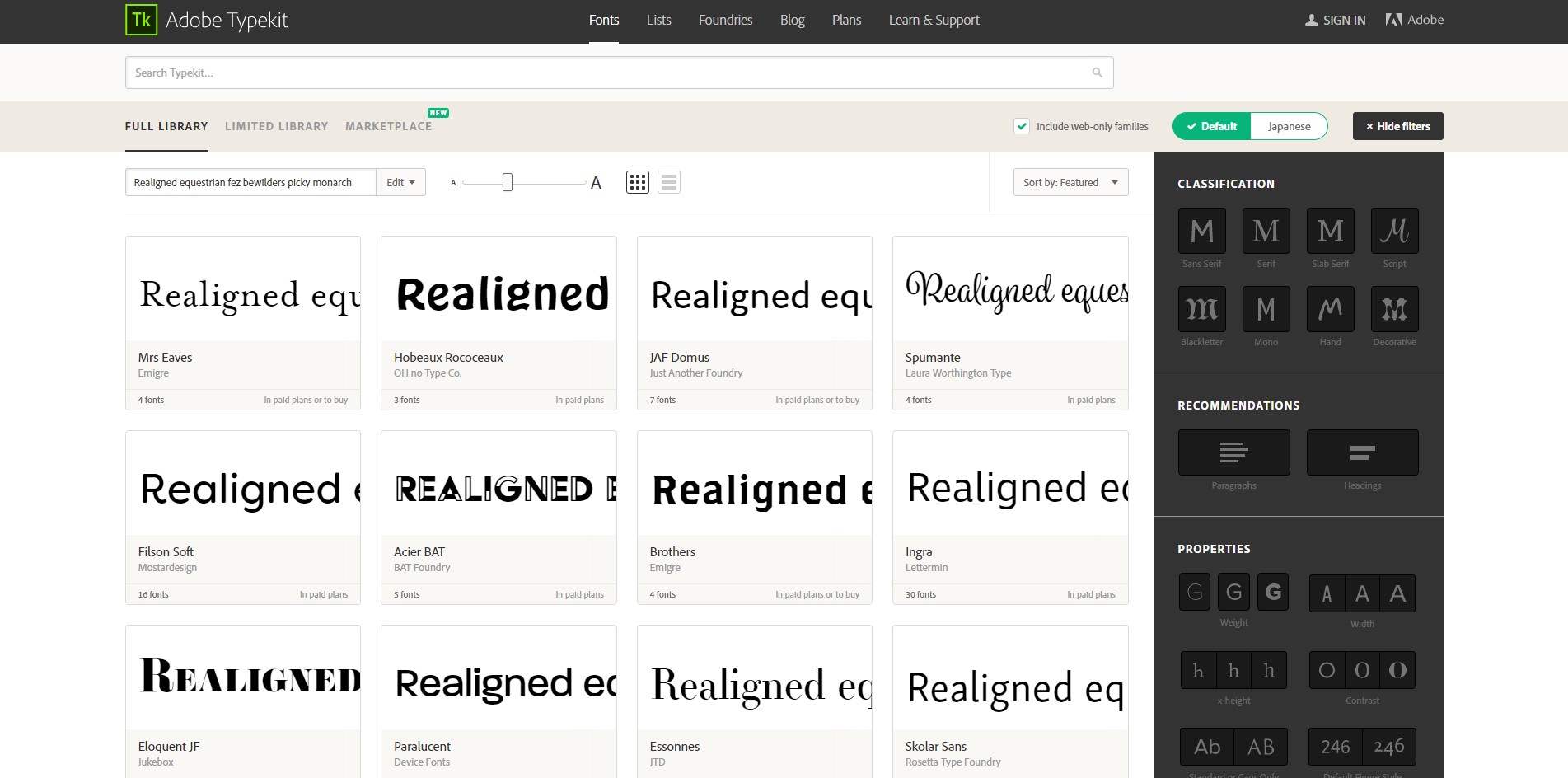Toggle medium x-height h filter
This screenshot has height=778, width=1568.
coord(1233,670)
